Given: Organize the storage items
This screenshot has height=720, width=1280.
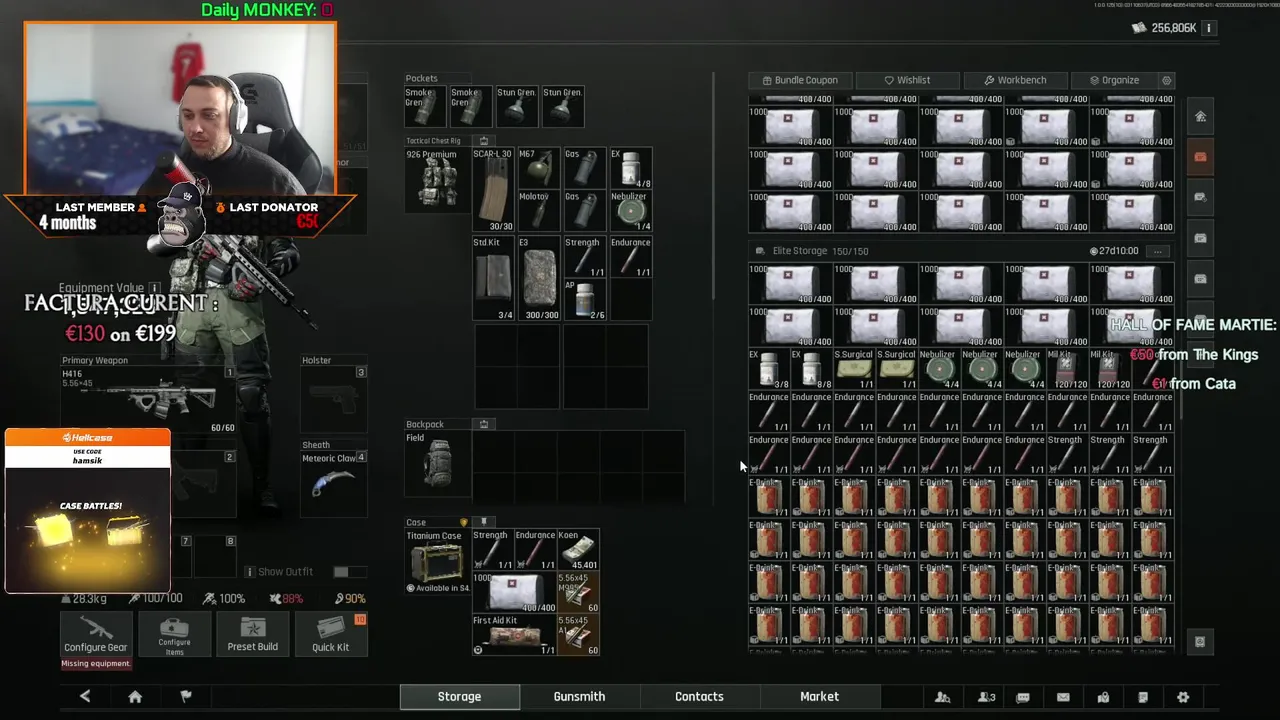Looking at the screenshot, I should [1113, 80].
